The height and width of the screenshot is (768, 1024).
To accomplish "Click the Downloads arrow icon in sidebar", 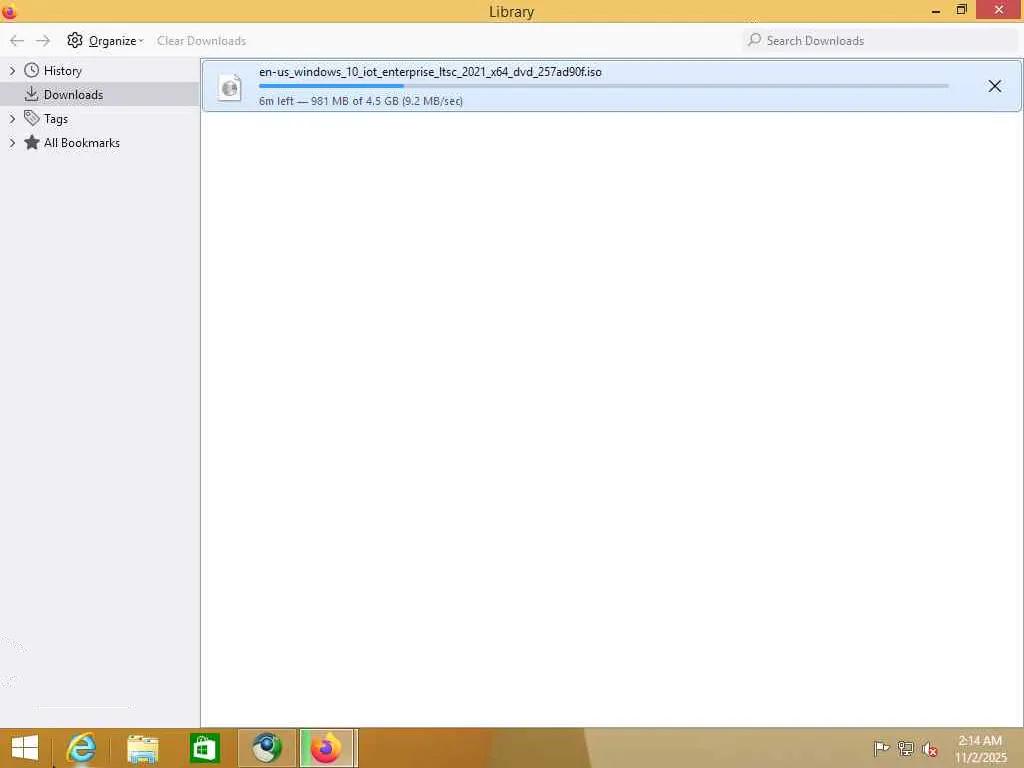I will (x=31, y=94).
